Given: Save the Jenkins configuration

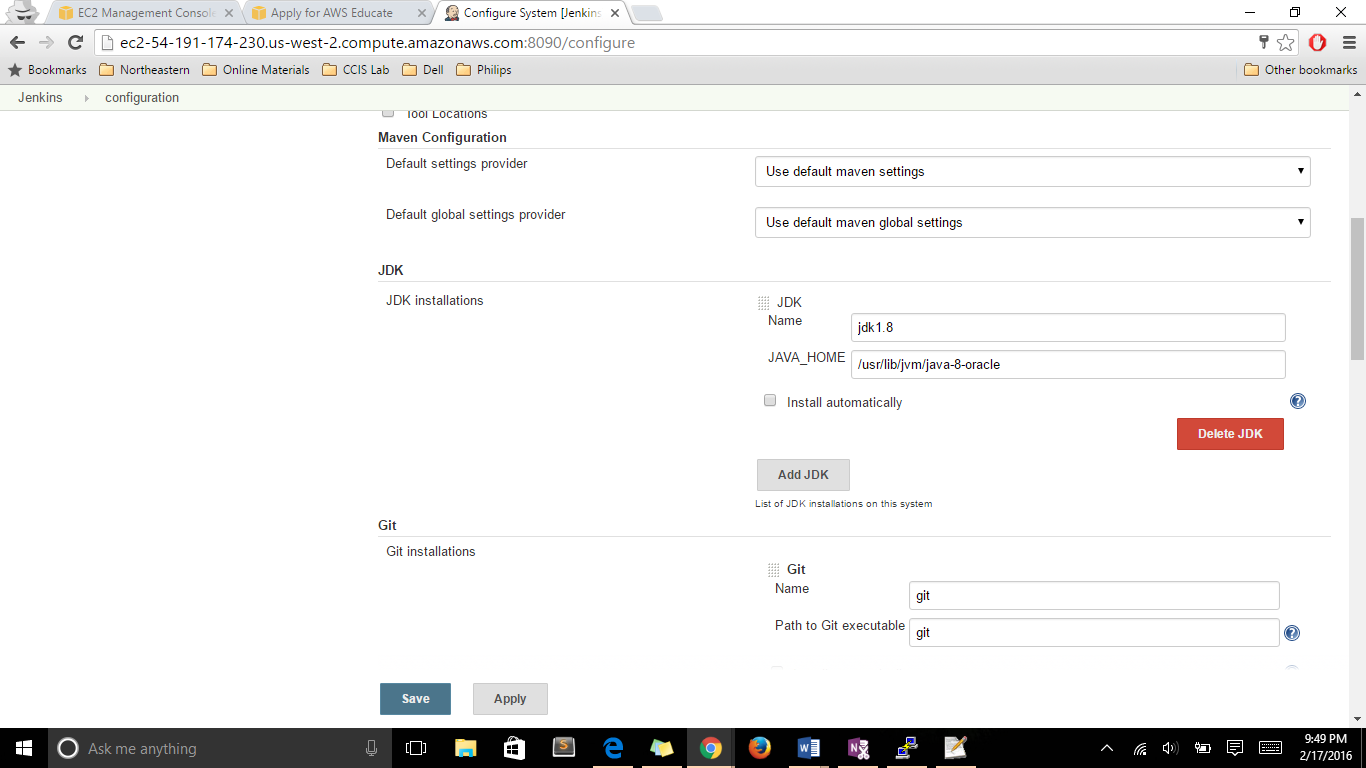Looking at the screenshot, I should [415, 699].
